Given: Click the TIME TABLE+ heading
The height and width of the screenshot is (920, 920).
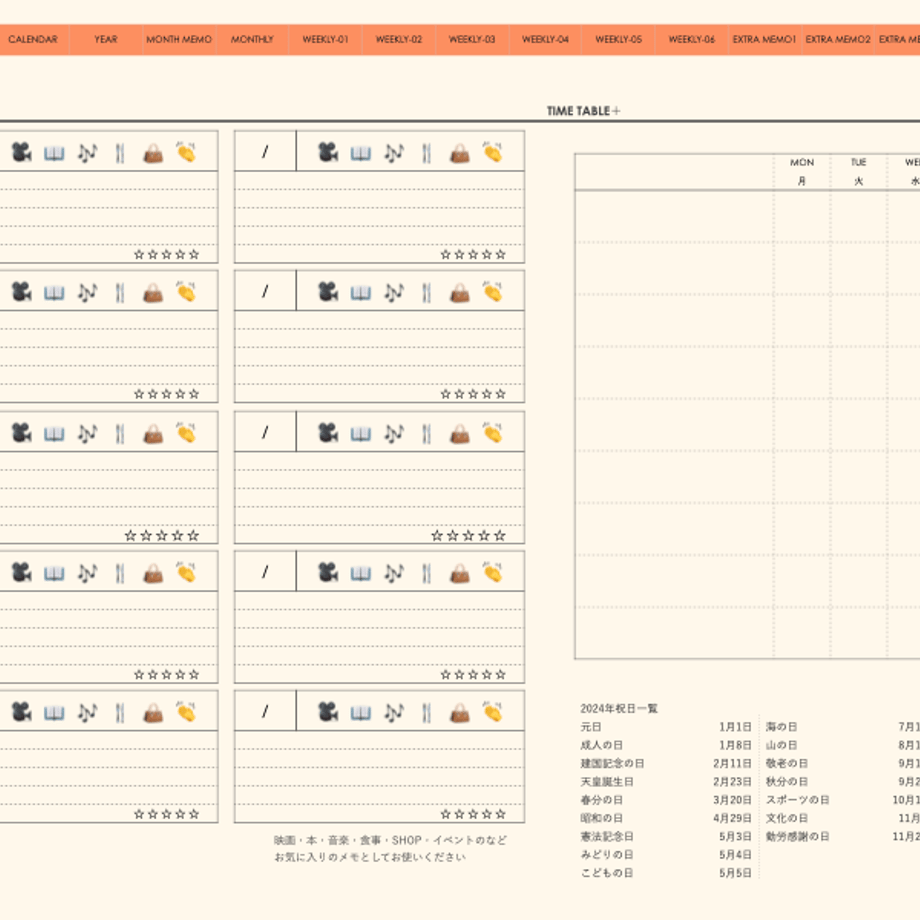Looking at the screenshot, I should (583, 111).
